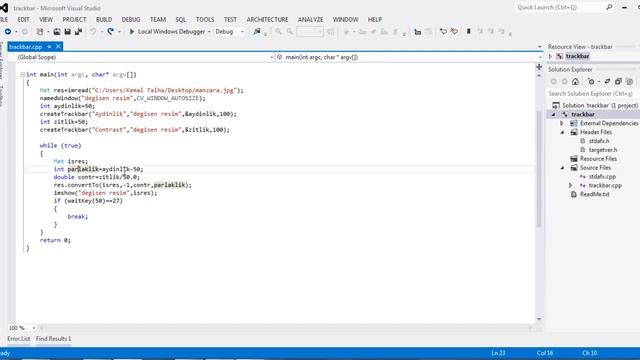Click the Open File toolbar icon
This screenshot has width=640, height=360.
click(x=57, y=31)
